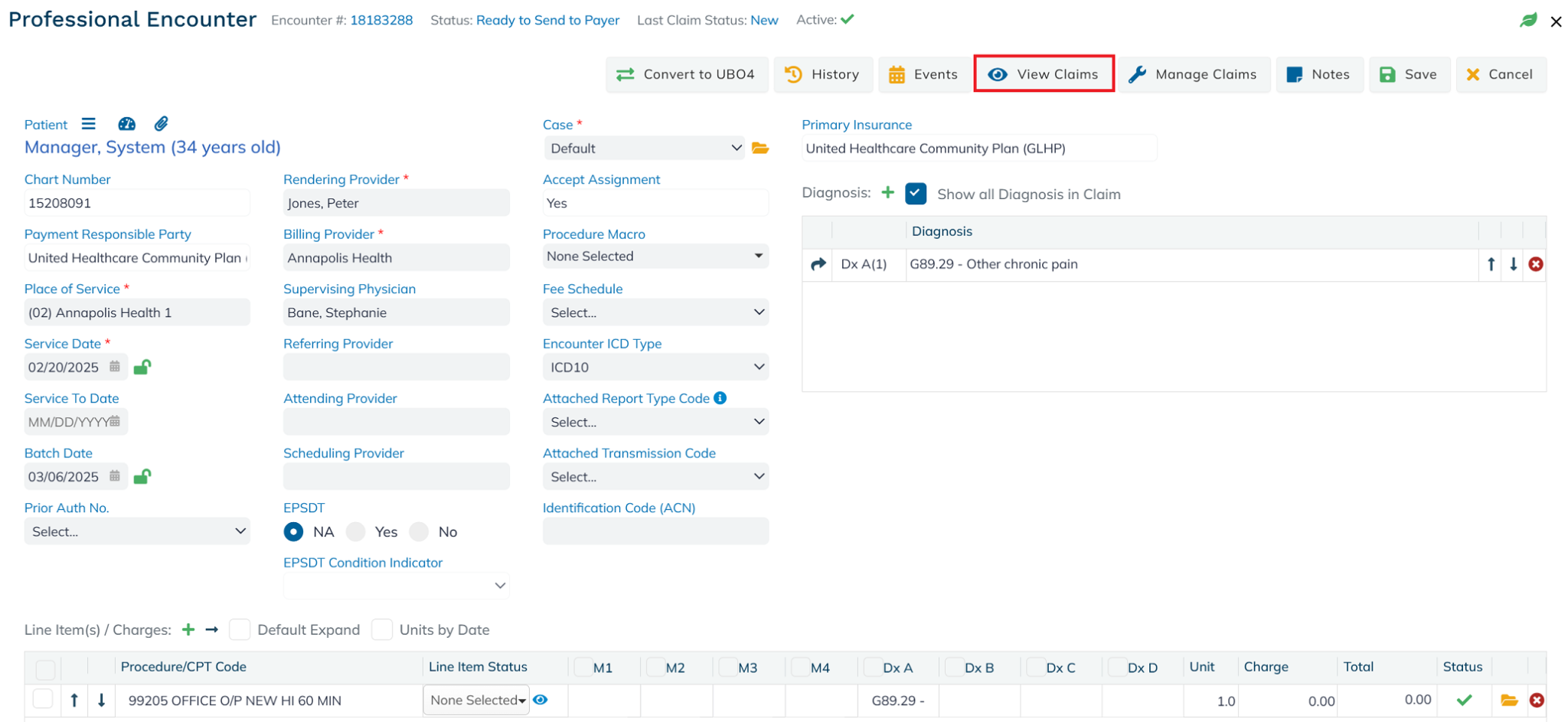Image resolution: width=1568 pixels, height=722 pixels.
Task: Click the patient dashboard gauge icon
Action: click(x=126, y=124)
